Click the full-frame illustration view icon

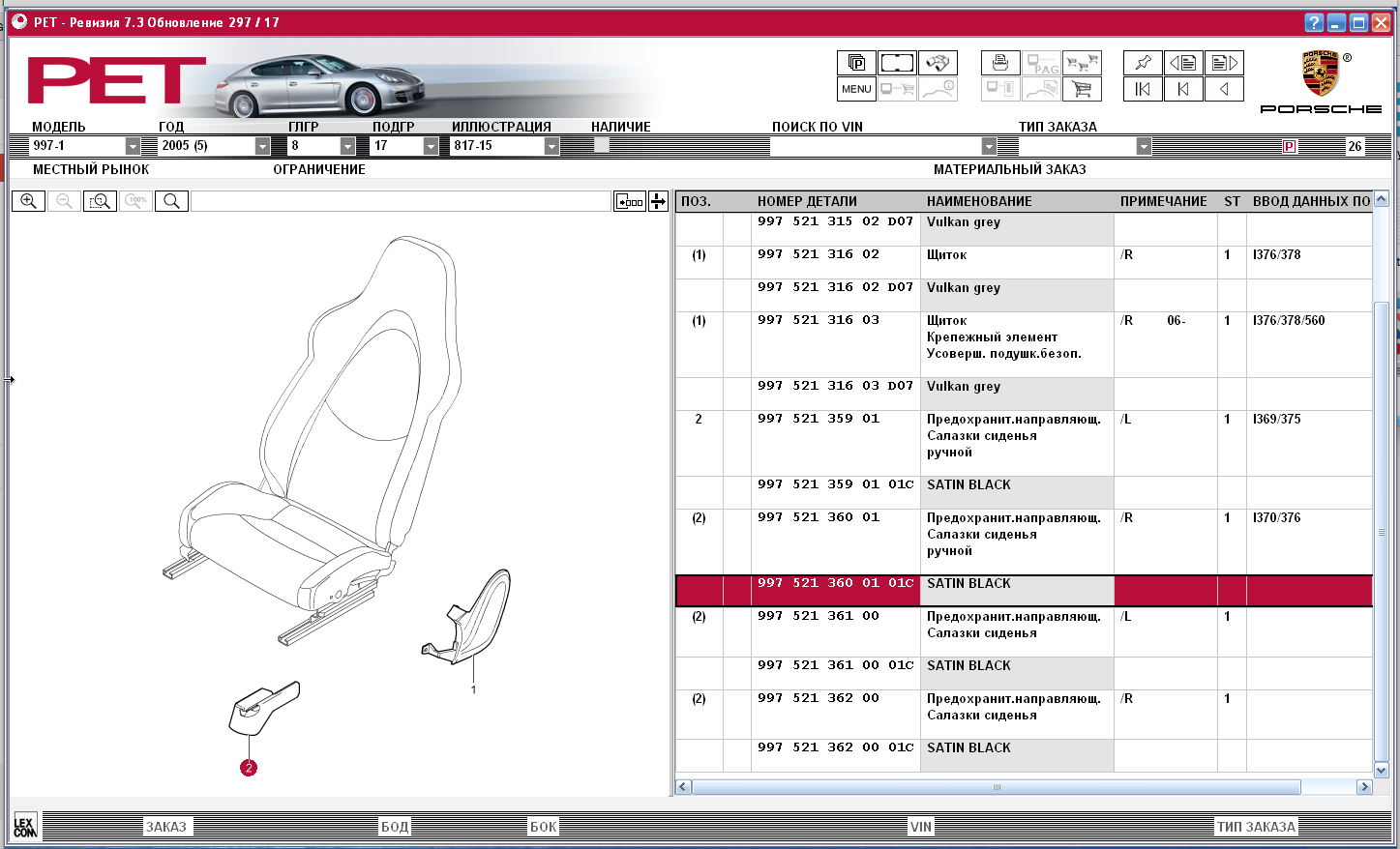pyautogui.click(x=897, y=63)
